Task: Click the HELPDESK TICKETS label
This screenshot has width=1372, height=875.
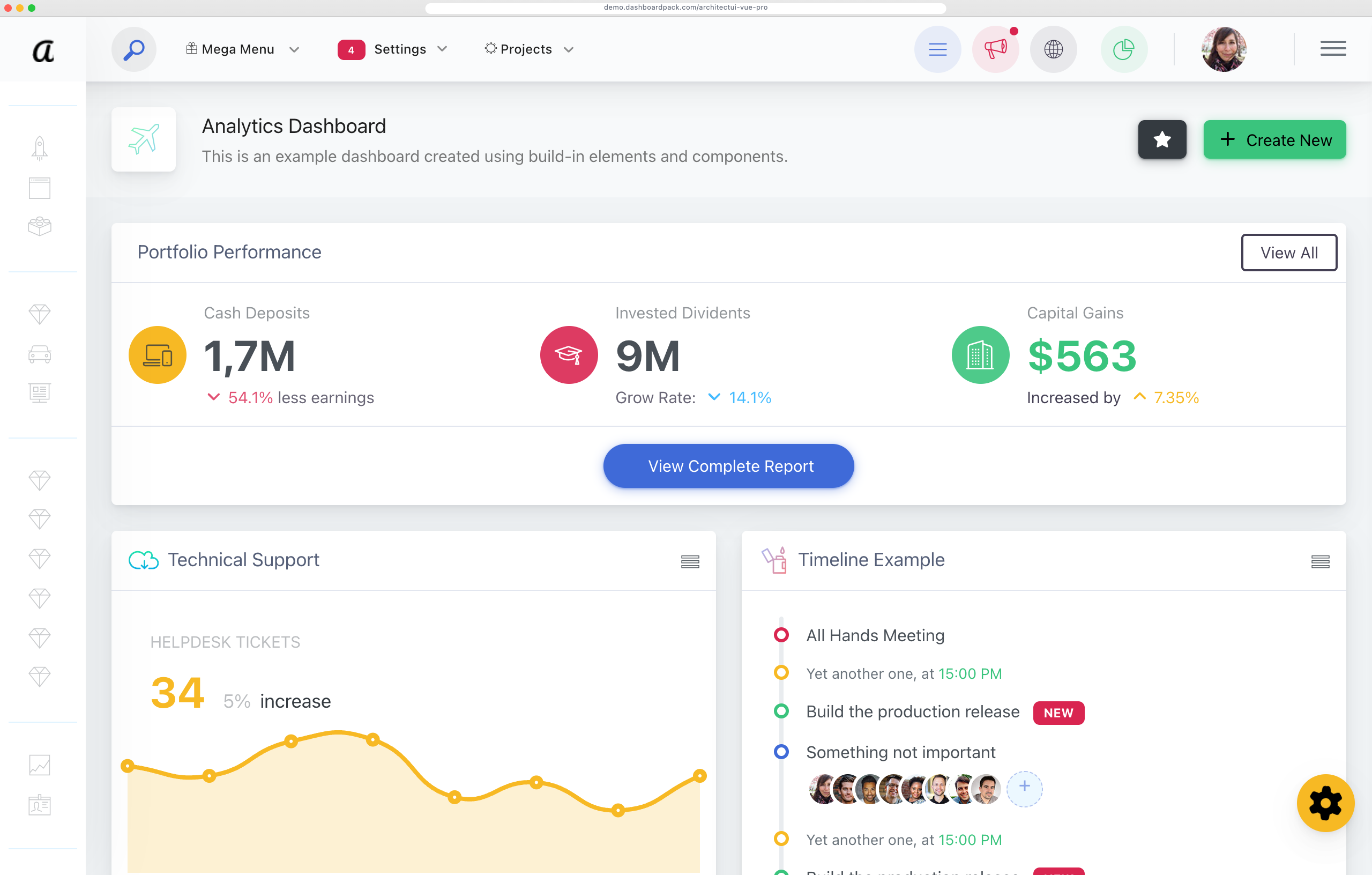Action: tap(225, 642)
